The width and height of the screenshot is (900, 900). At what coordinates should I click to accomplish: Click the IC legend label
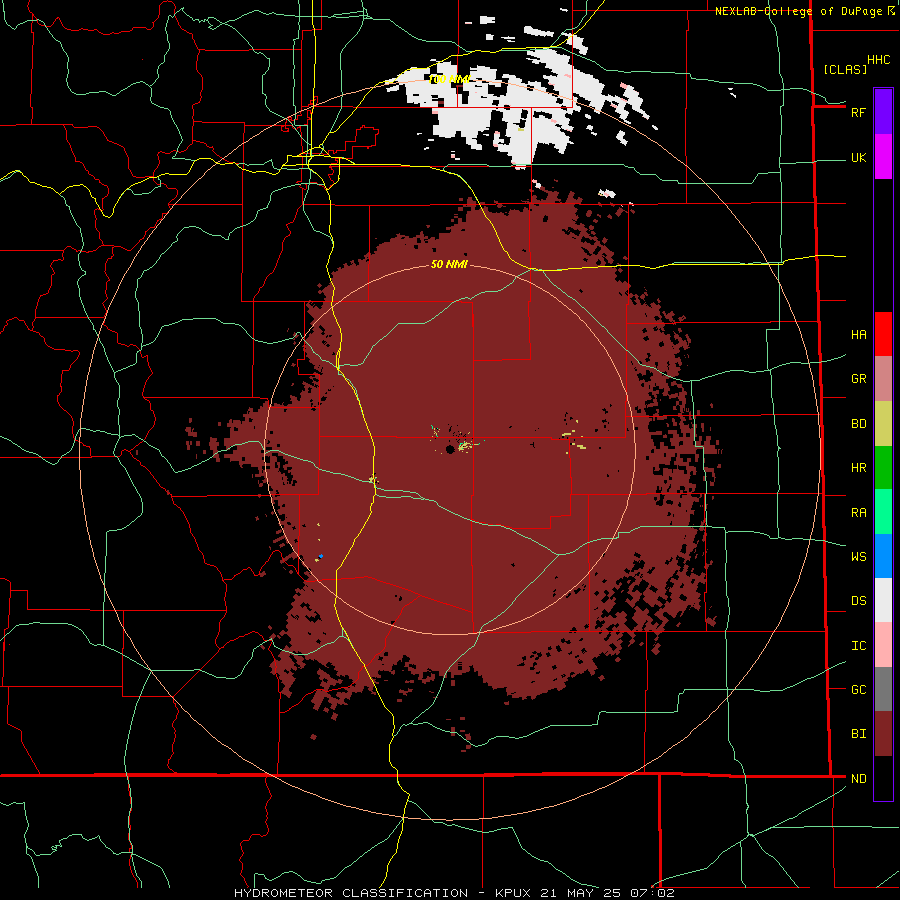tap(858, 646)
